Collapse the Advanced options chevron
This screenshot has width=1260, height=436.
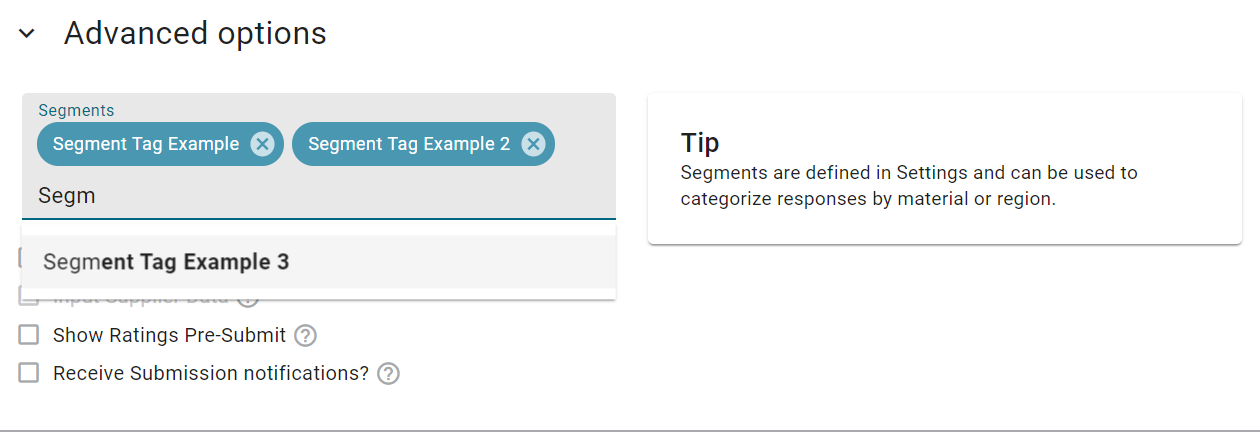27,33
